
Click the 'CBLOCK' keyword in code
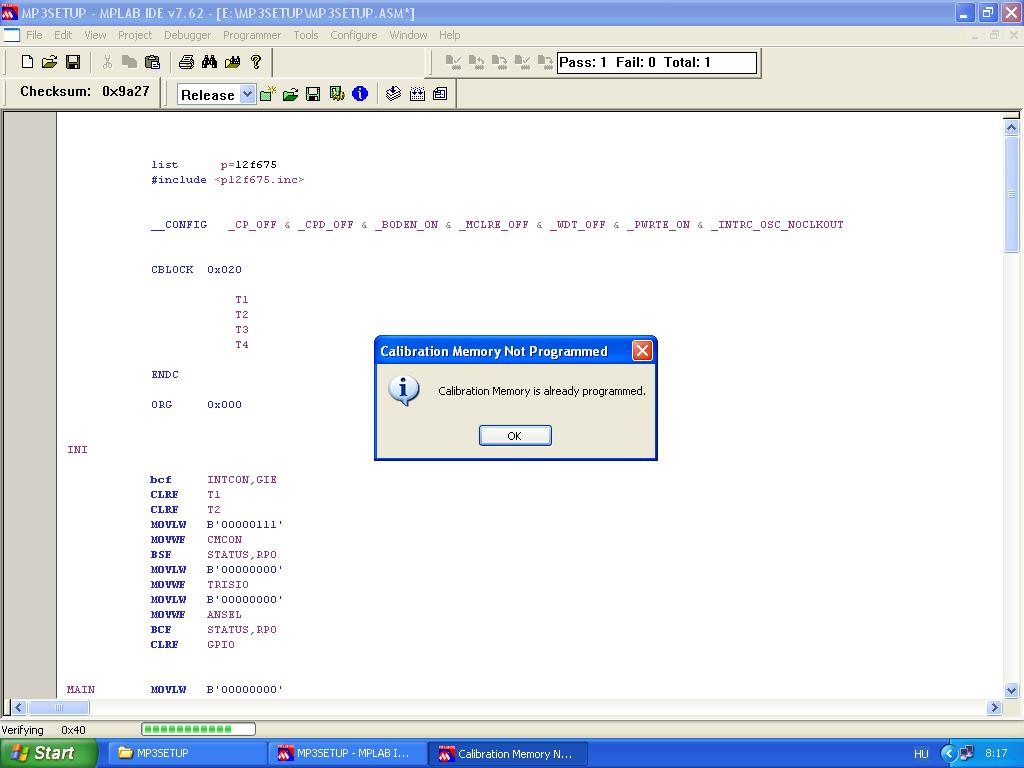(172, 270)
